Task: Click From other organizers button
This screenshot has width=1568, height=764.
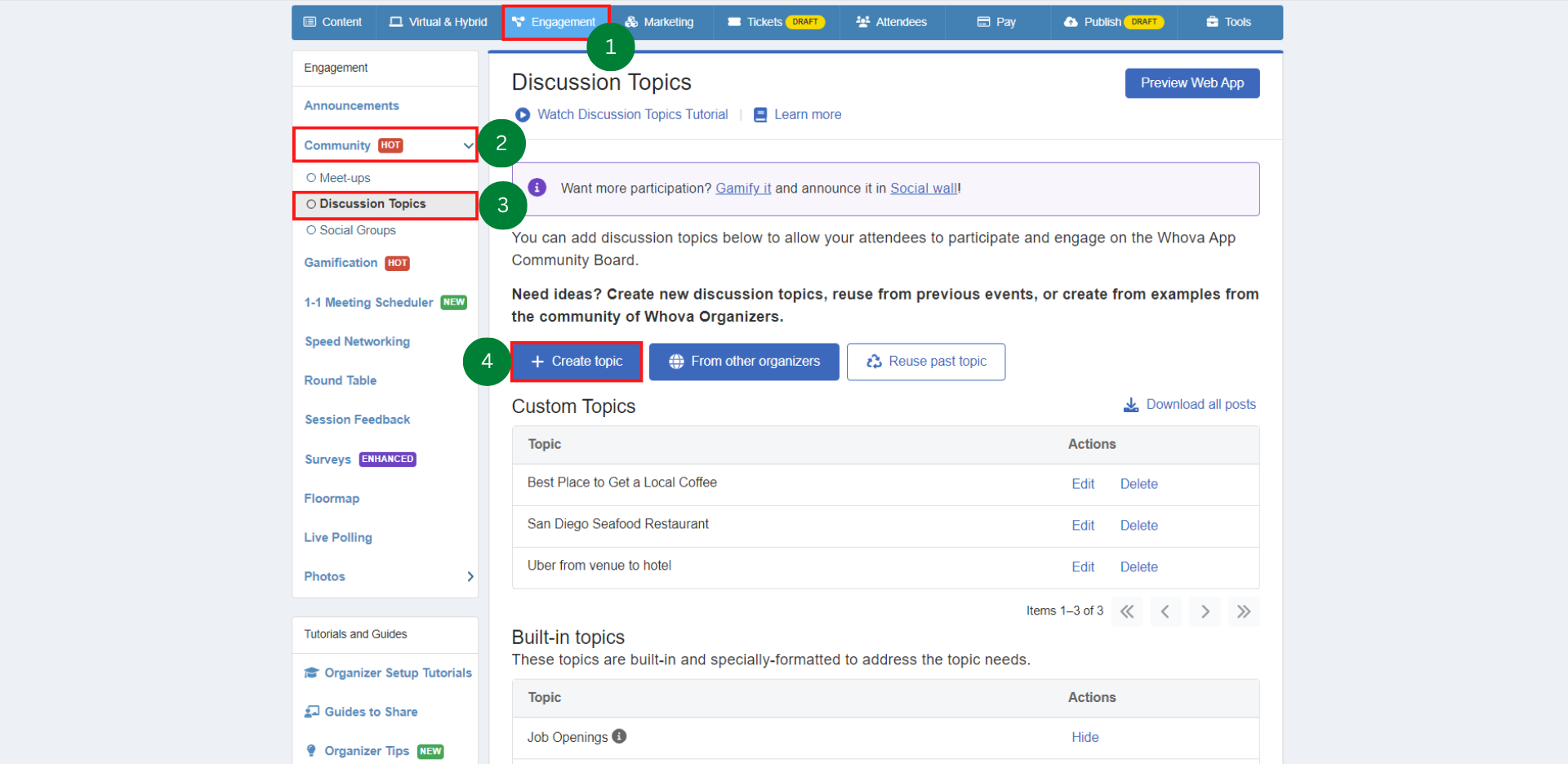Action: [744, 362]
